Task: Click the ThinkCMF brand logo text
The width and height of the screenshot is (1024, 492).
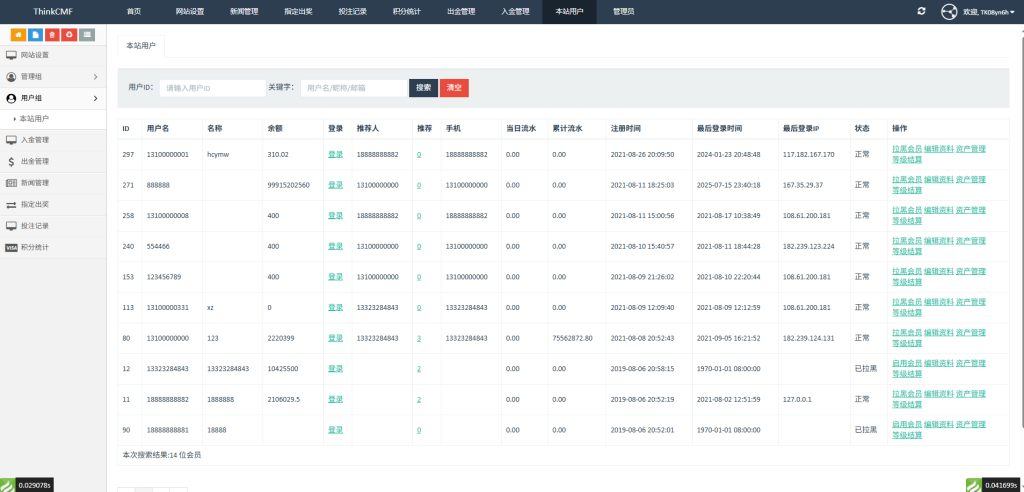Action: click(53, 12)
